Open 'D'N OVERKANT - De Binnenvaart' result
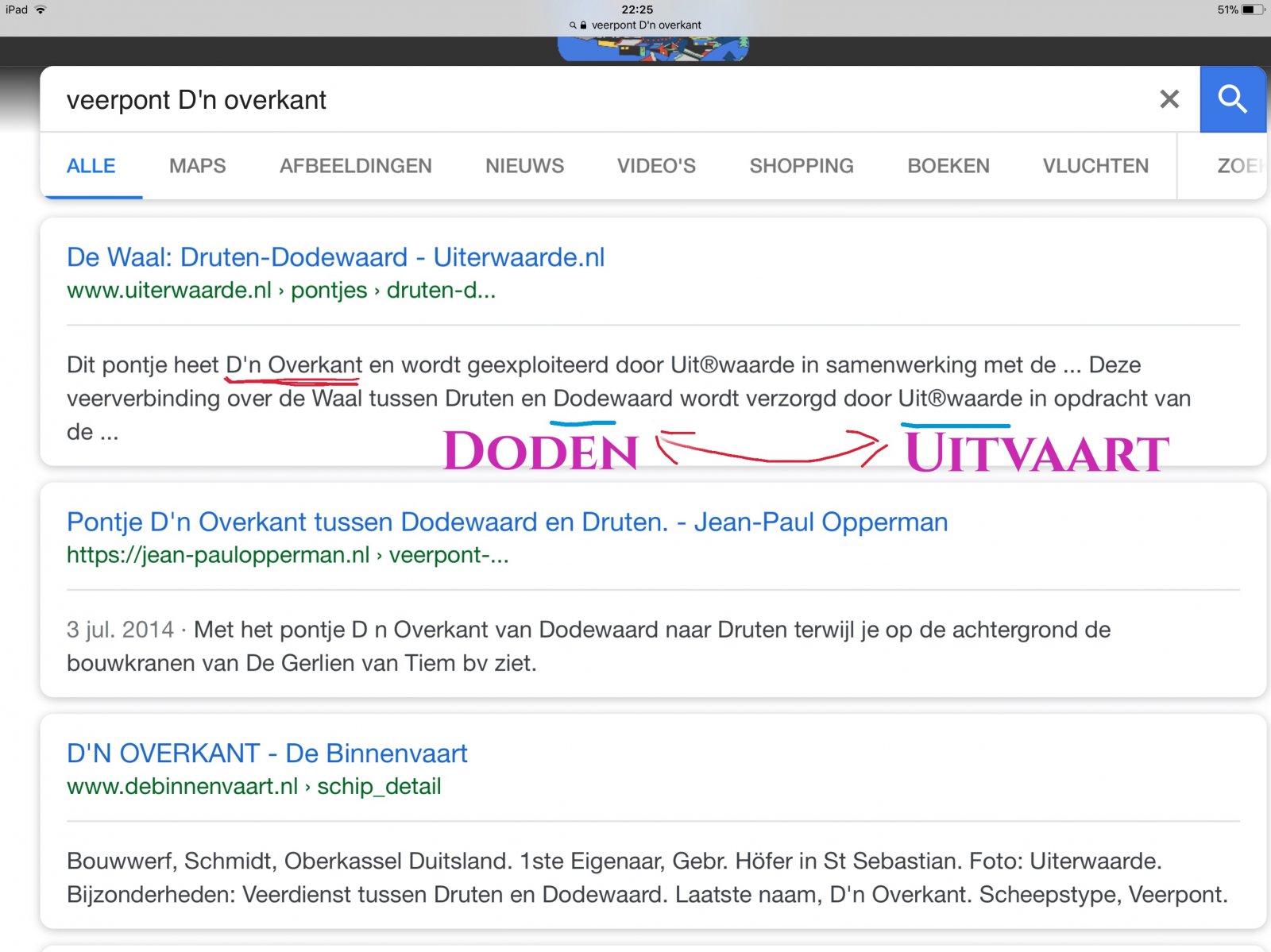The height and width of the screenshot is (952, 1271). pos(267,754)
